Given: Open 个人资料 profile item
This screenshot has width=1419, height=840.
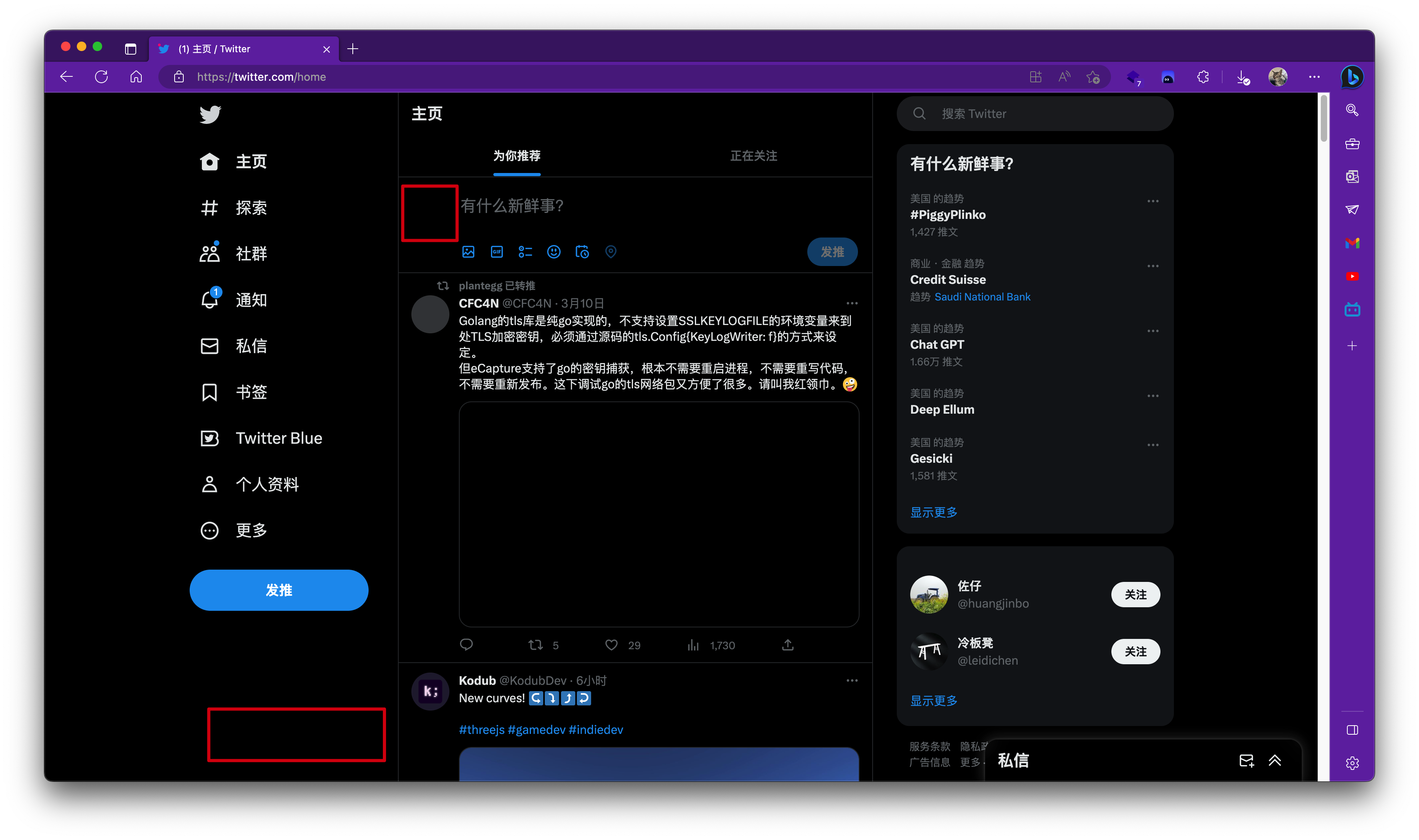Looking at the screenshot, I should pos(249,485).
